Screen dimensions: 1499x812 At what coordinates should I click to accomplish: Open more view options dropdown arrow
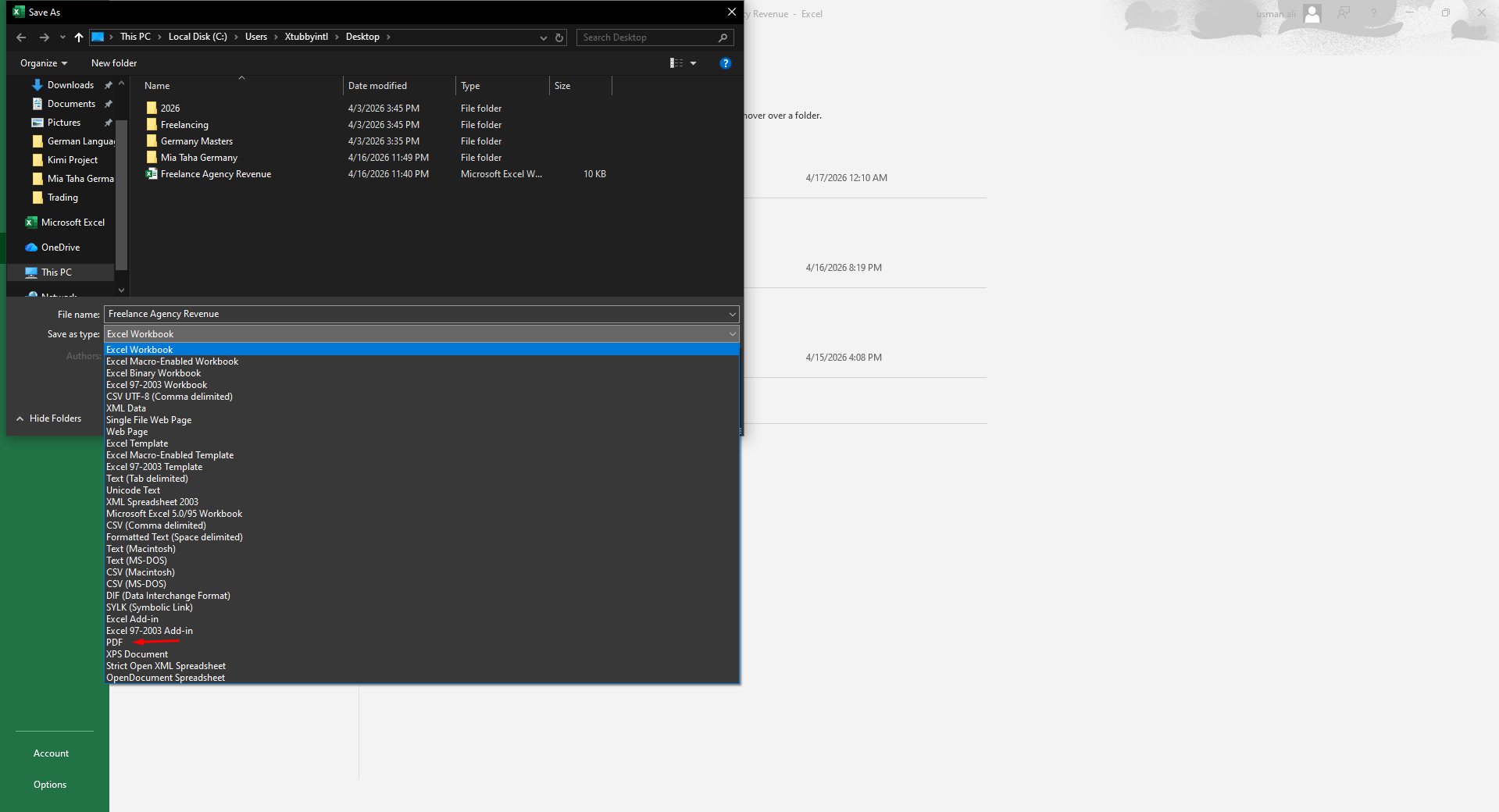pyautogui.click(x=693, y=63)
